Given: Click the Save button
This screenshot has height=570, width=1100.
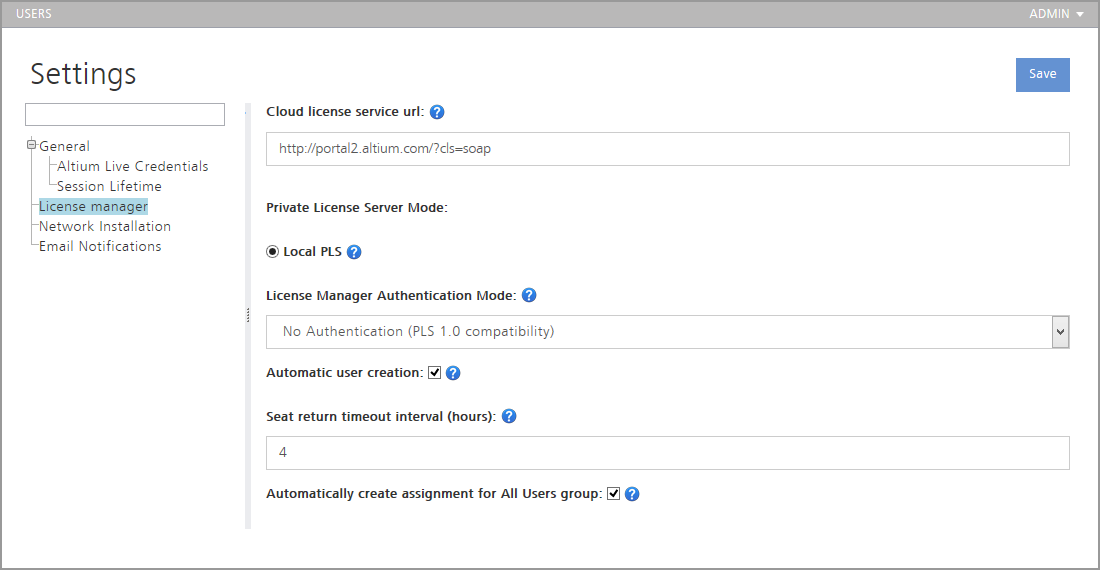Looking at the screenshot, I should [1042, 75].
